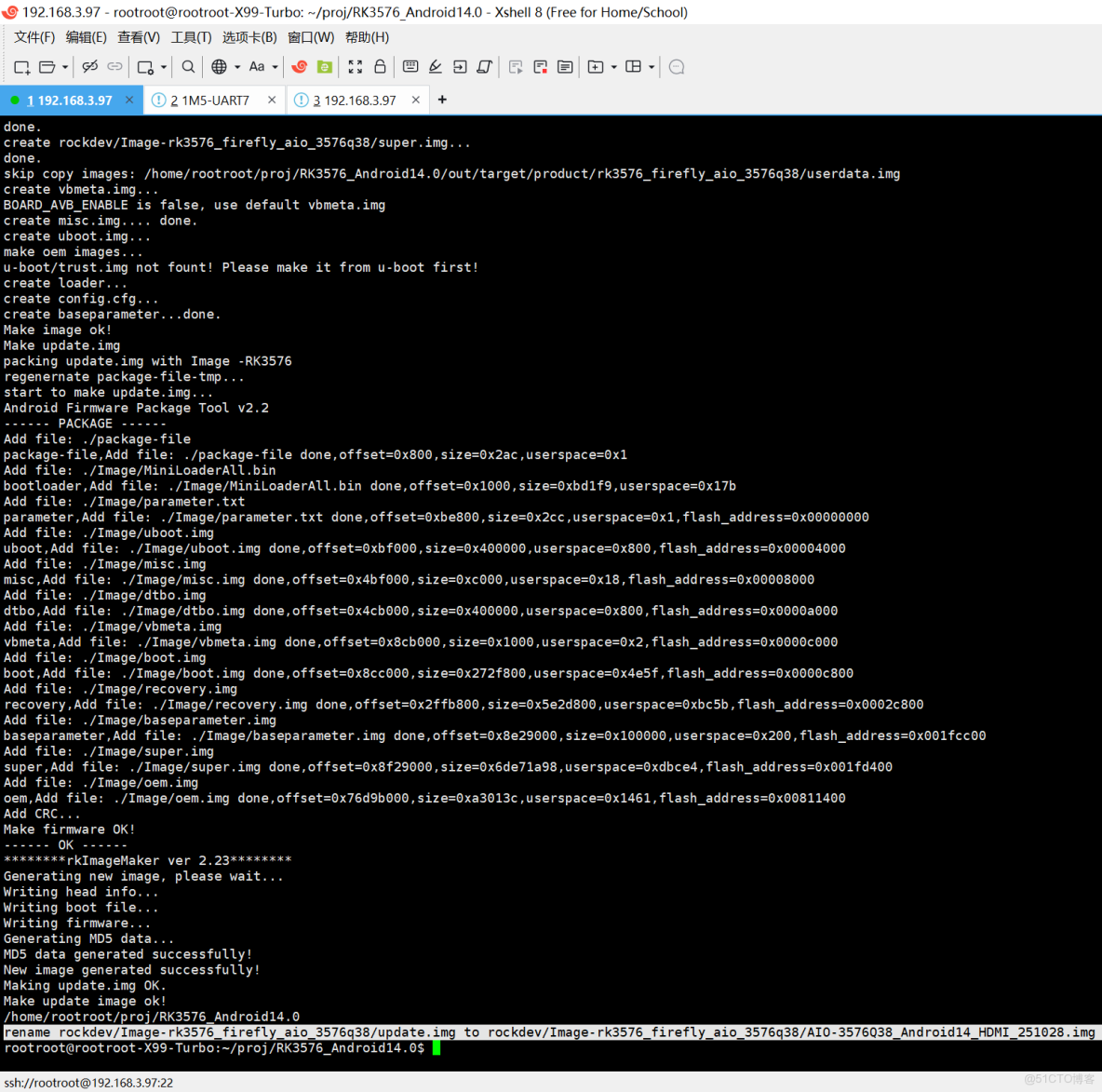Expand the add tab group dropdown
This screenshot has width=1102, height=1092.
point(613,68)
